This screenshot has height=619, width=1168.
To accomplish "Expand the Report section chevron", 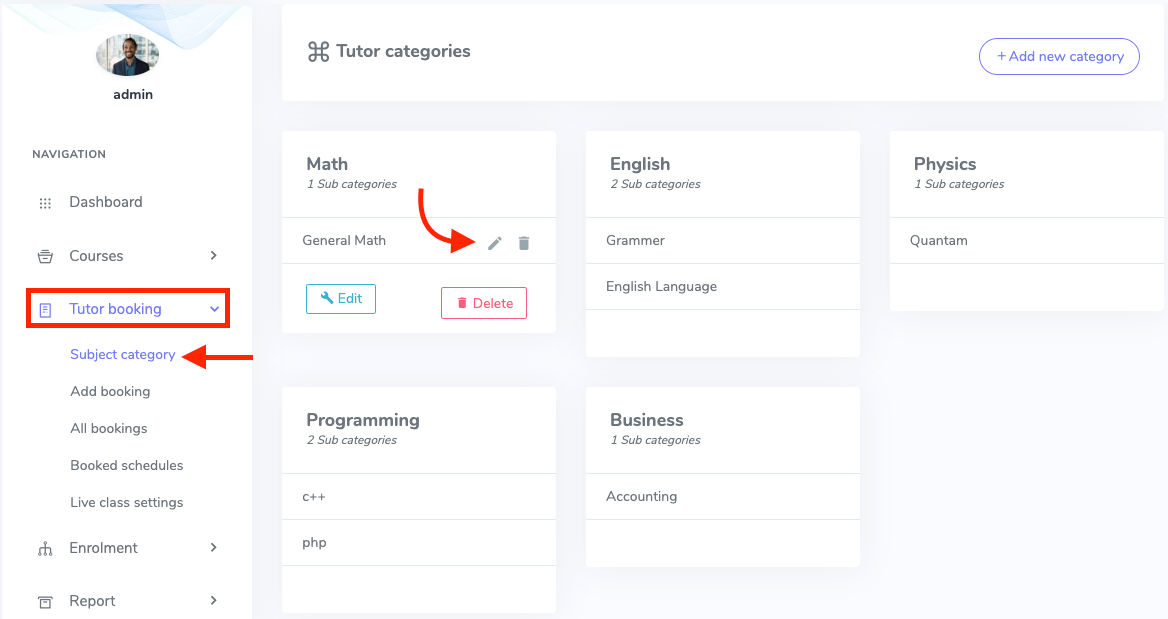I will coord(212,601).
